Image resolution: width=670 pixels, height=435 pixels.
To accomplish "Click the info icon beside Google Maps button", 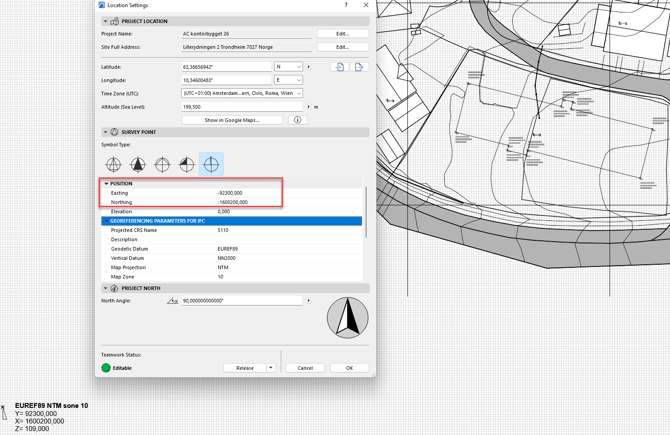I will [297, 120].
